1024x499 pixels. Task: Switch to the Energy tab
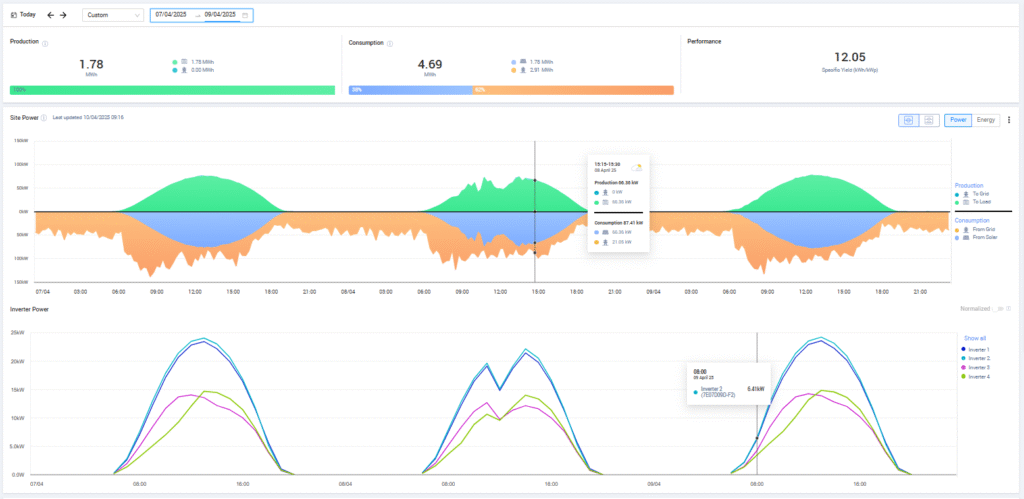pos(985,120)
